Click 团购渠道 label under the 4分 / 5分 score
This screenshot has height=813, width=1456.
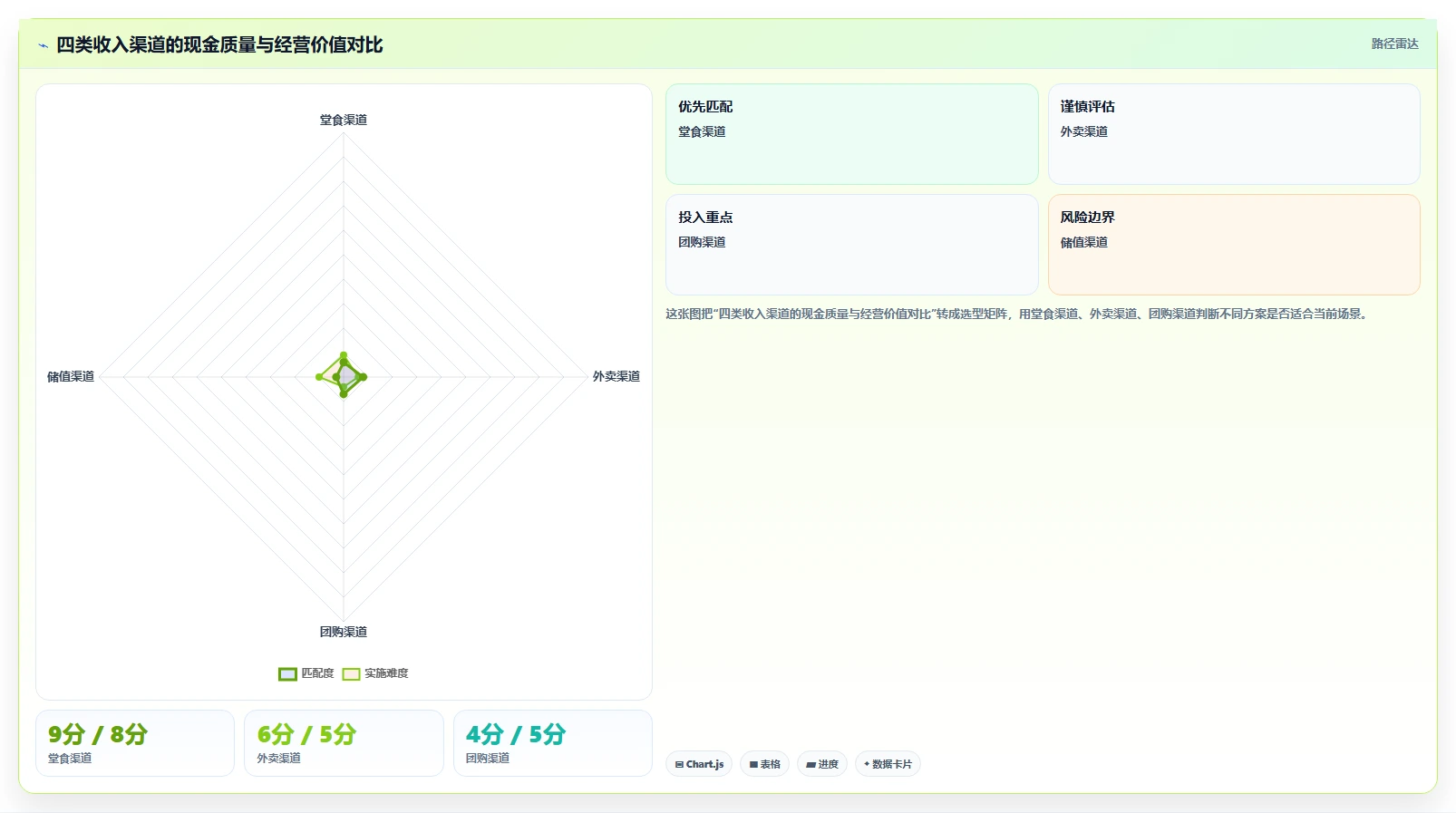point(488,759)
